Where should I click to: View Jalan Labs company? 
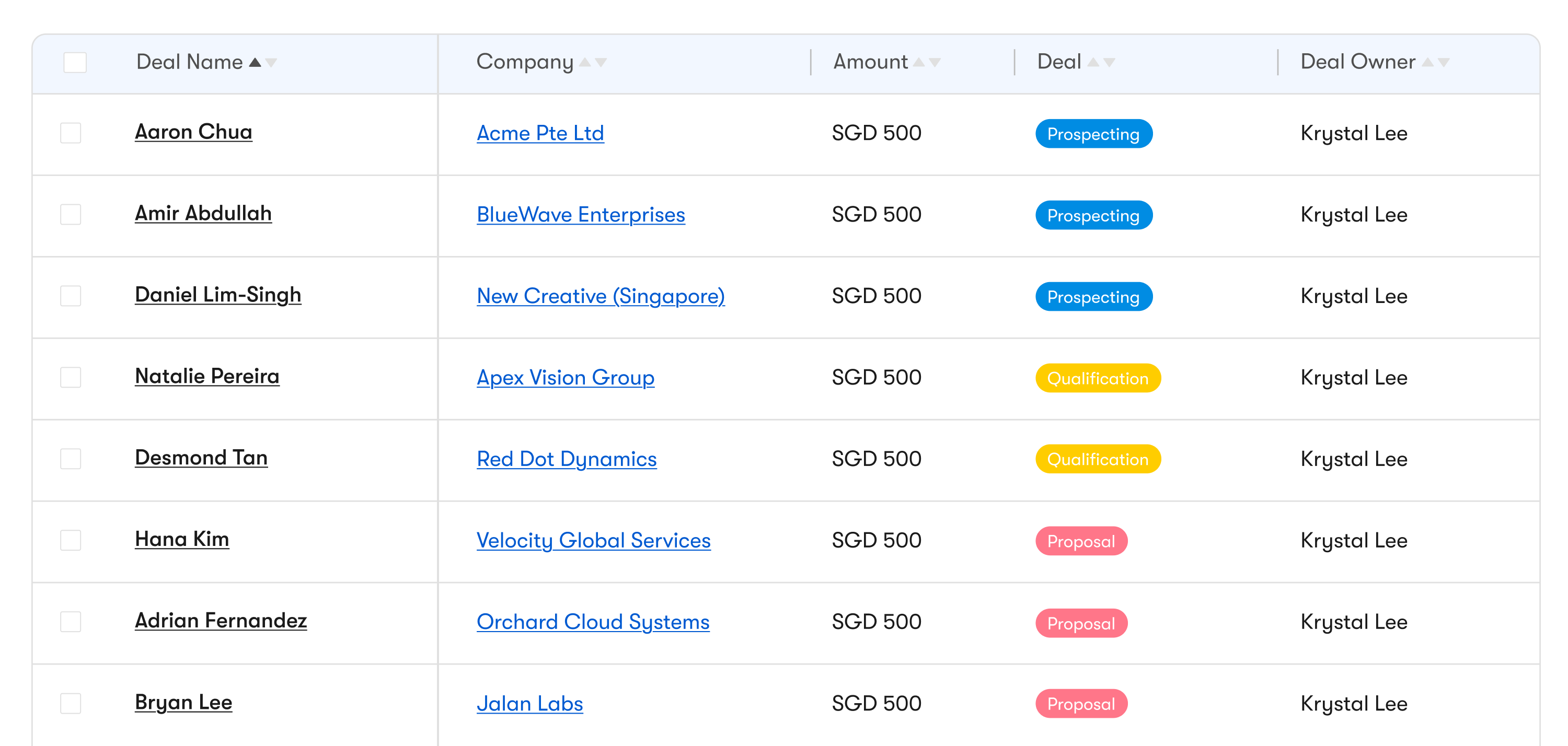[x=529, y=704]
